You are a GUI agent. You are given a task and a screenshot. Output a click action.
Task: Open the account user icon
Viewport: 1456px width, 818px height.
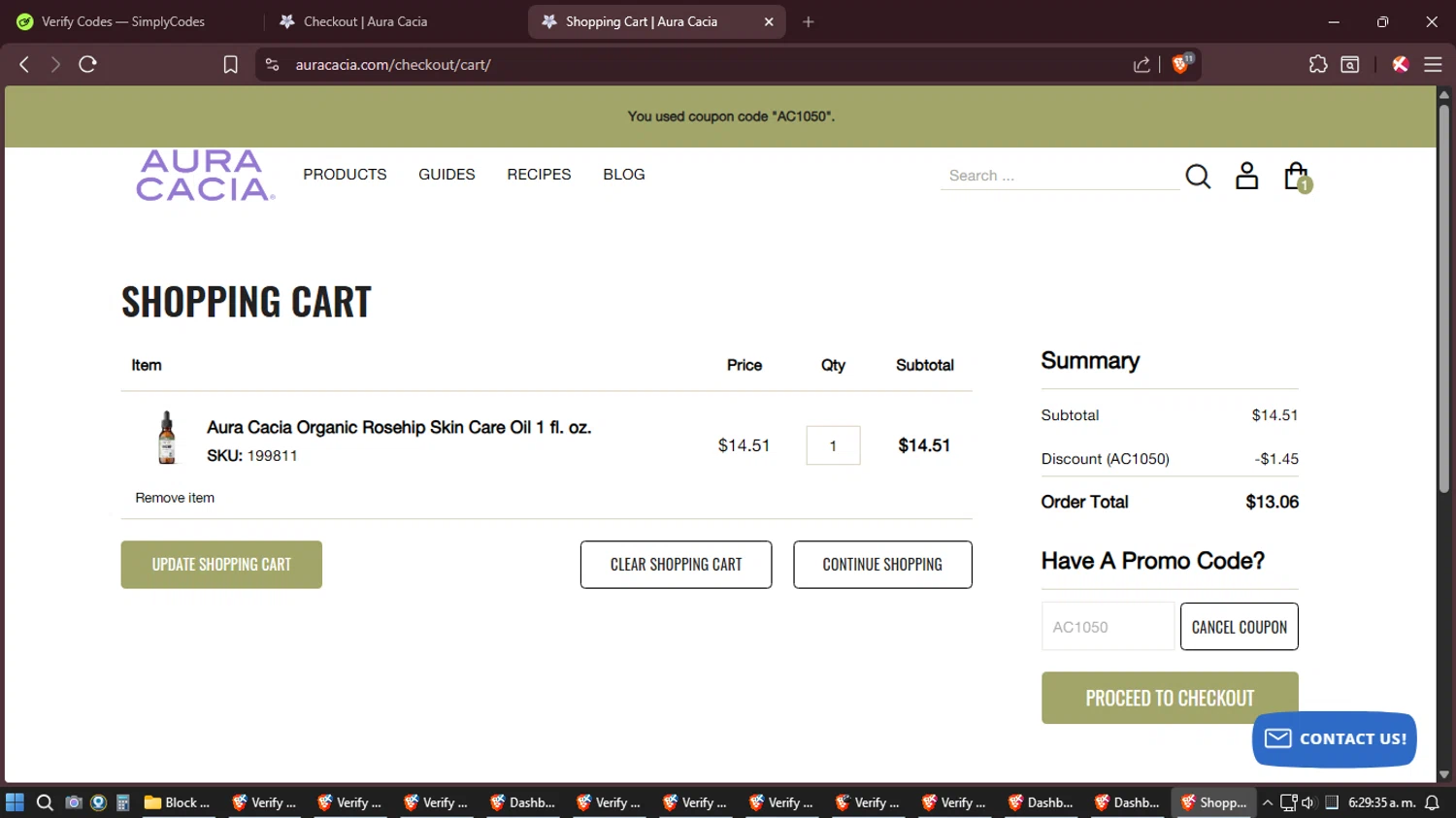pyautogui.click(x=1246, y=176)
